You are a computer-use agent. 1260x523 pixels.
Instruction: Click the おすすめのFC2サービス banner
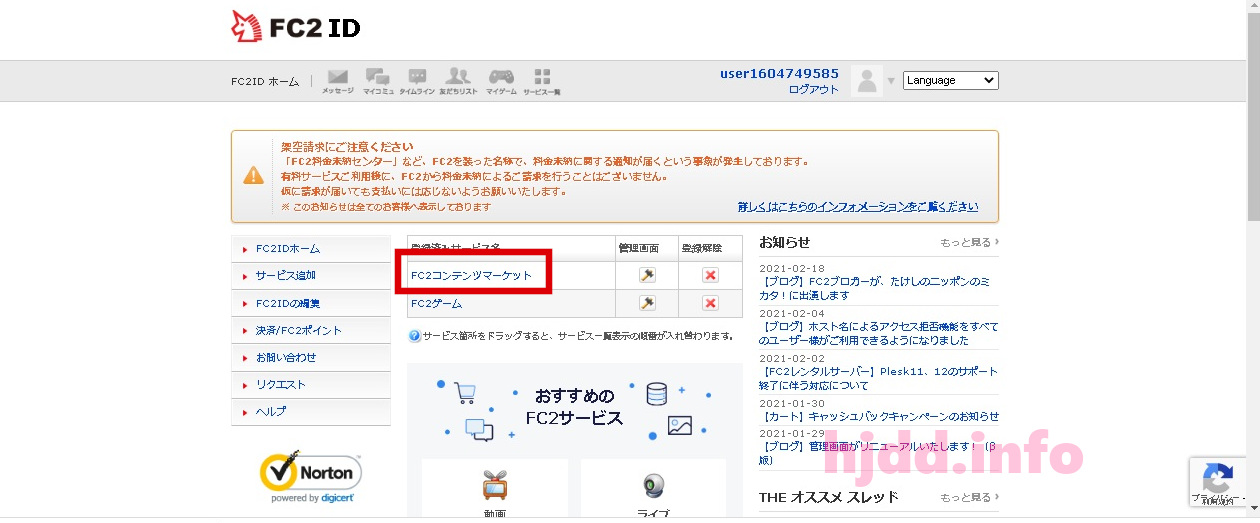[574, 407]
